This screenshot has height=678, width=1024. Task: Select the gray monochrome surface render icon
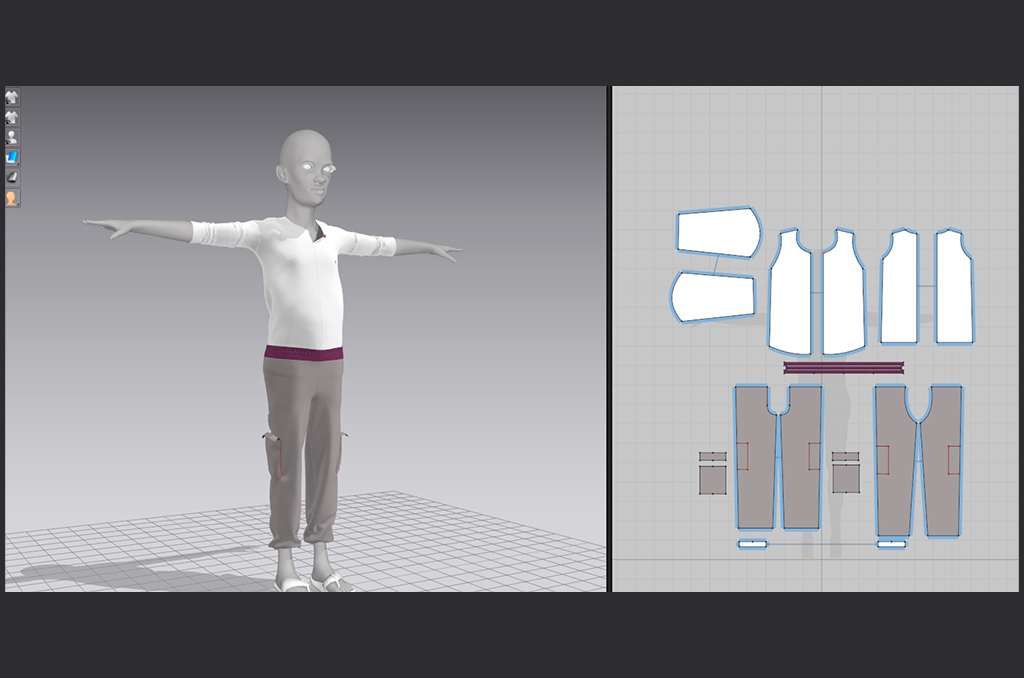point(12,177)
